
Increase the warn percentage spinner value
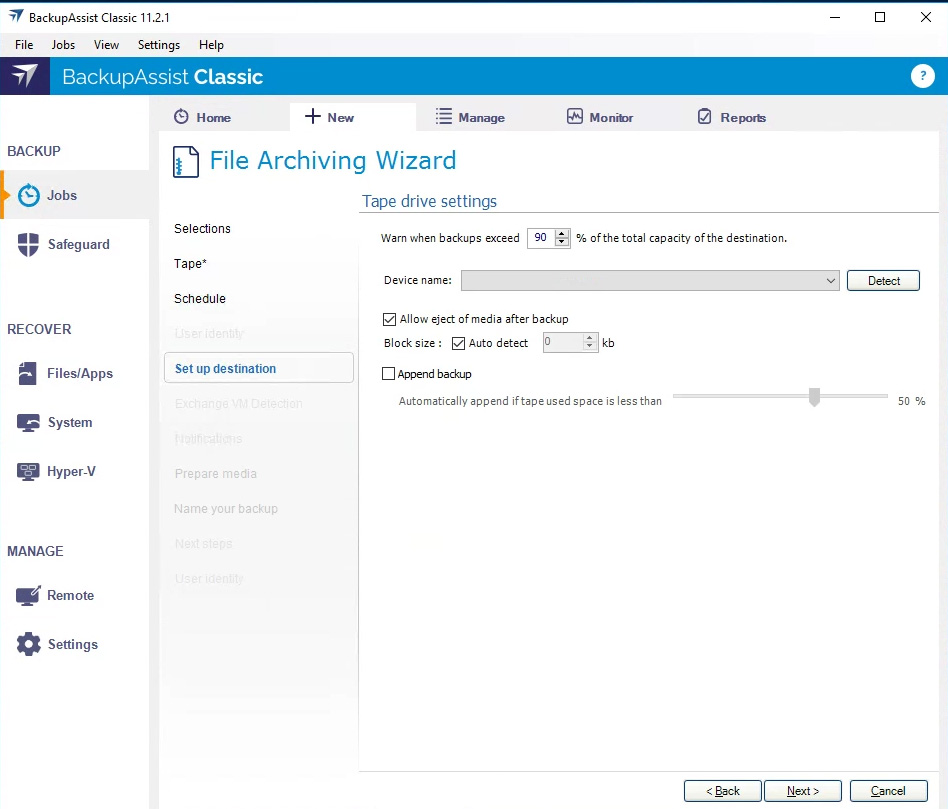point(562,234)
